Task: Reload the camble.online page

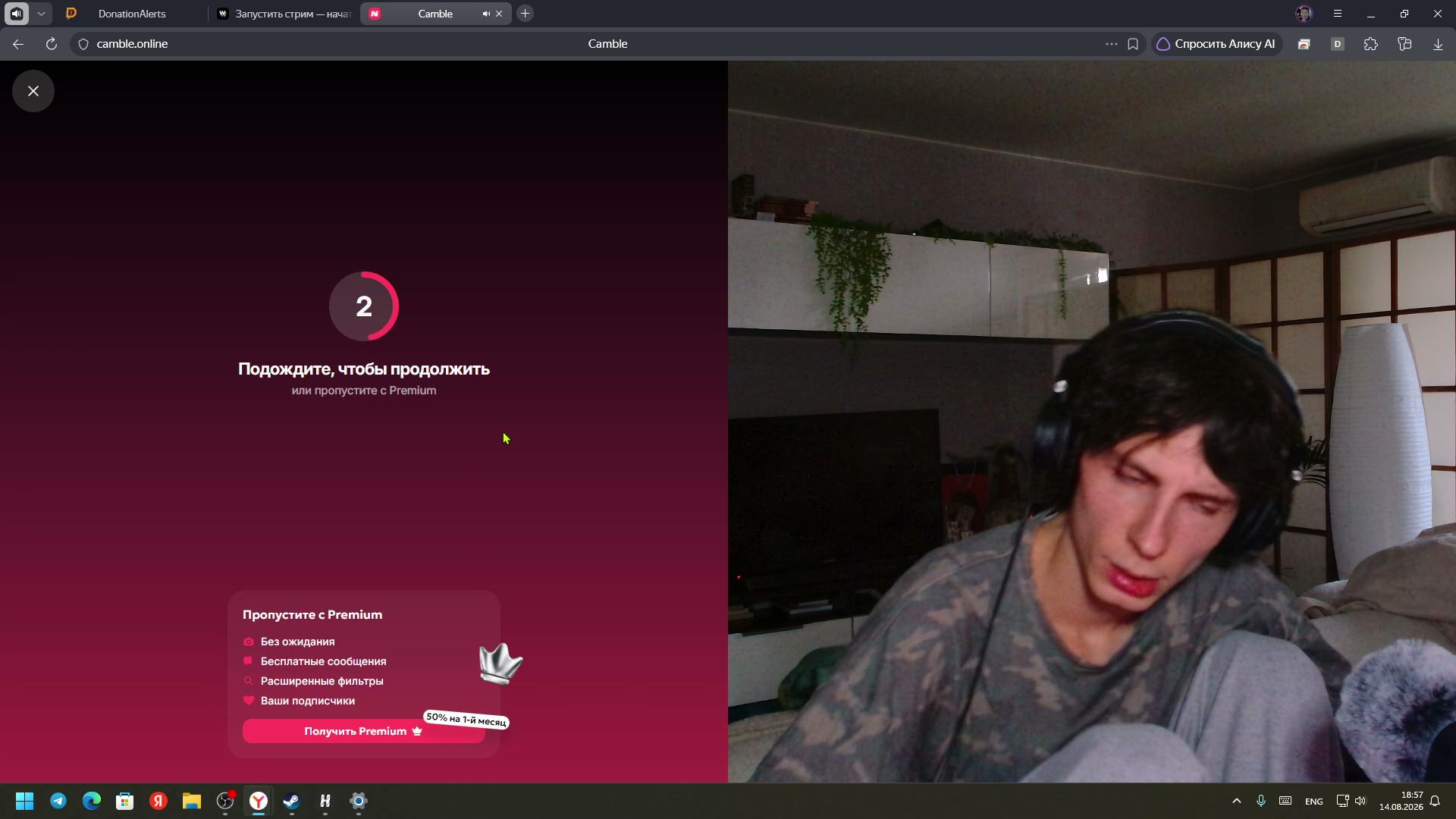Action: 52,44
